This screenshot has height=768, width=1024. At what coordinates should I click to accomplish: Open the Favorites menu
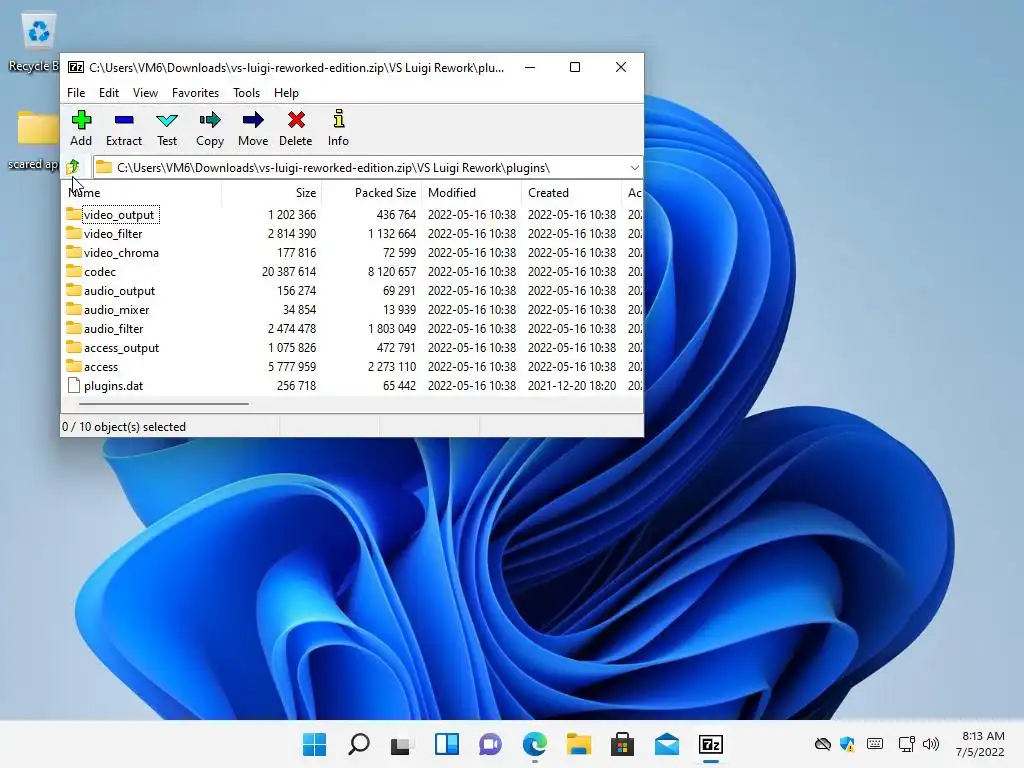(195, 93)
